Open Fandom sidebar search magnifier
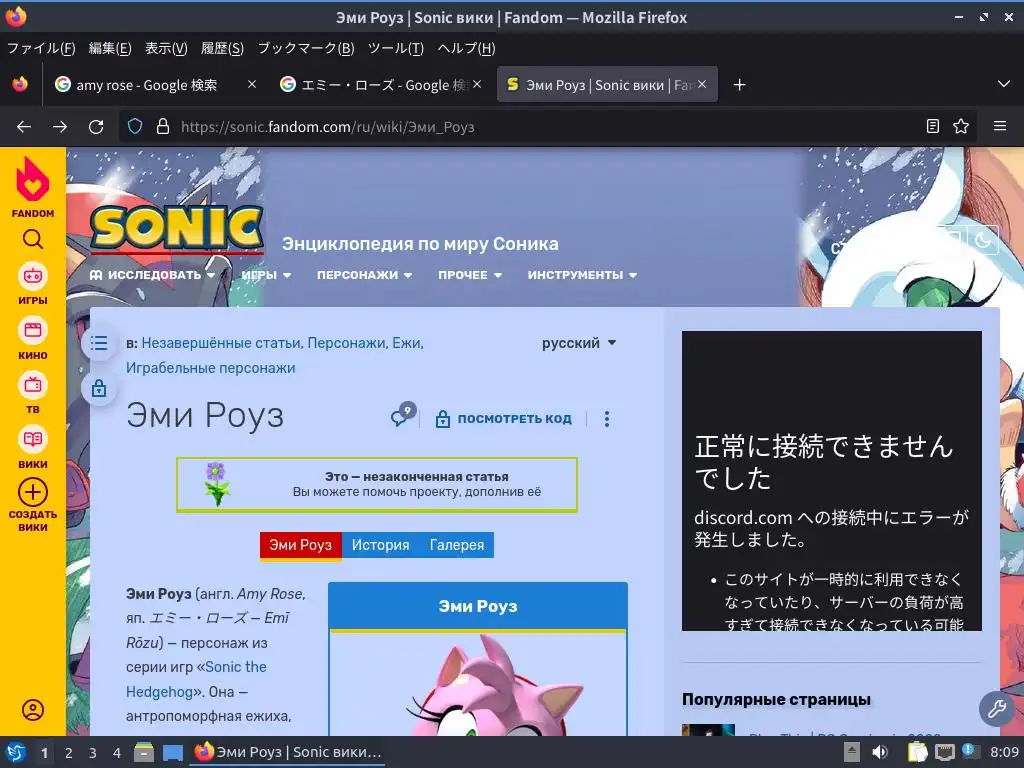 click(33, 240)
